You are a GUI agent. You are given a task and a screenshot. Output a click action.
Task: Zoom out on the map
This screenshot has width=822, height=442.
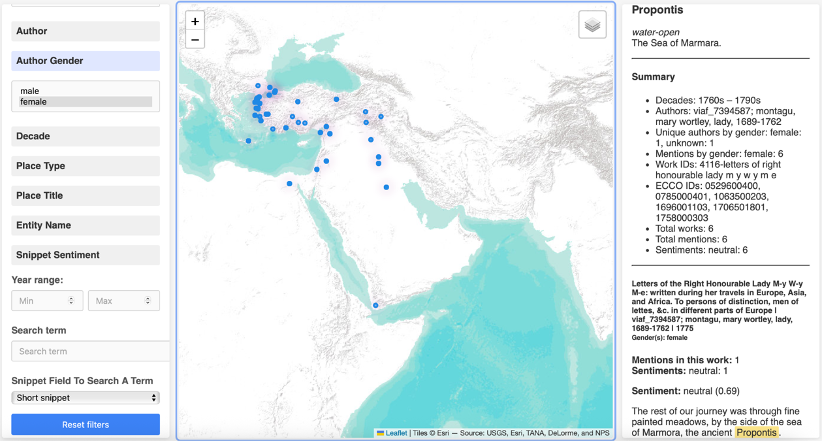coord(195,40)
